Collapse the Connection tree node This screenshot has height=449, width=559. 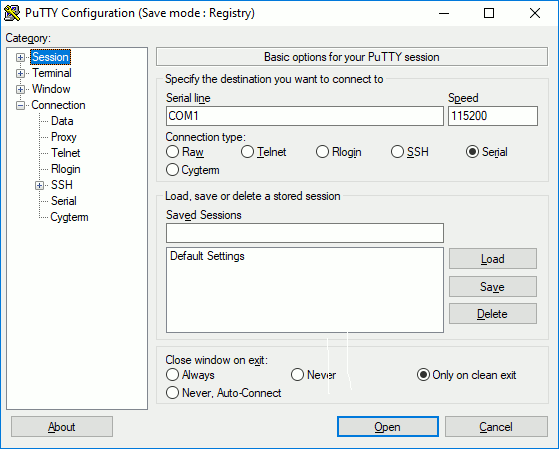pyautogui.click(x=20, y=106)
